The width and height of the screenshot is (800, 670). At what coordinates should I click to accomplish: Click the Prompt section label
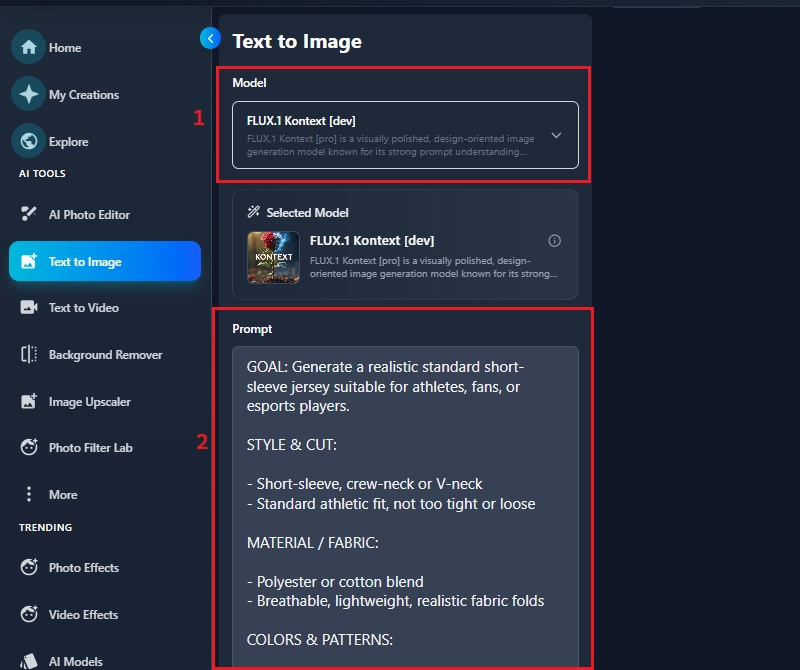[252, 329]
